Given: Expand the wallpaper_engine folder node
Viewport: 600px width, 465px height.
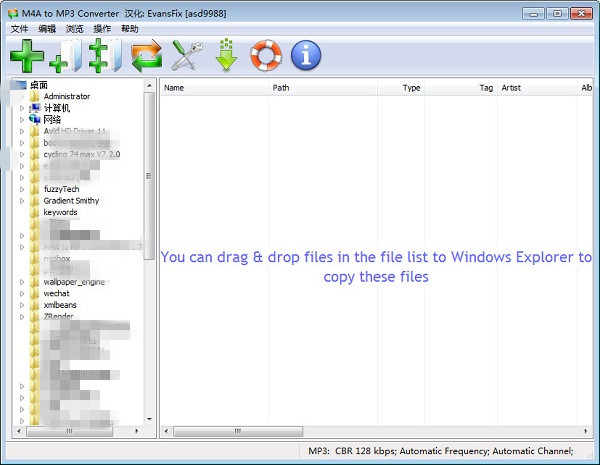Looking at the screenshot, I should click(22, 282).
